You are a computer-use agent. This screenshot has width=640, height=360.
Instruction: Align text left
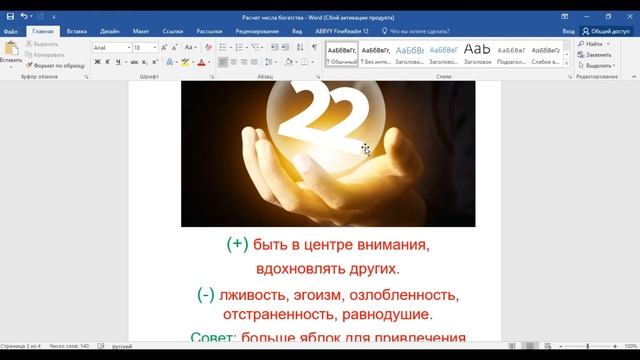coord(223,62)
